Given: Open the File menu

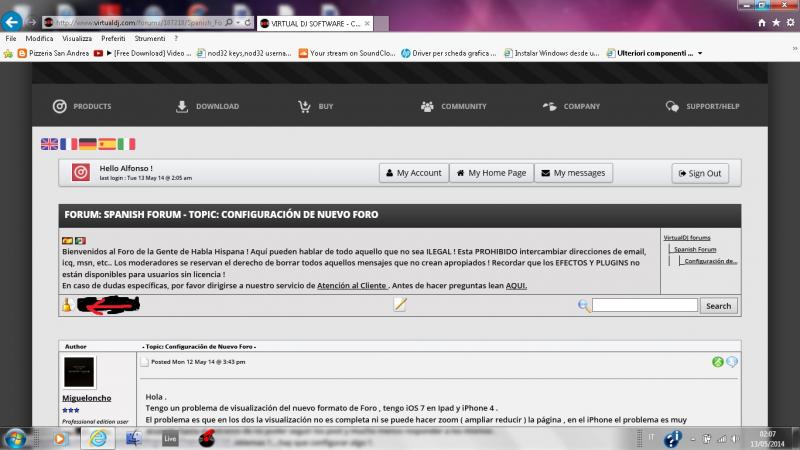Looking at the screenshot, I should pyautogui.click(x=11, y=38).
